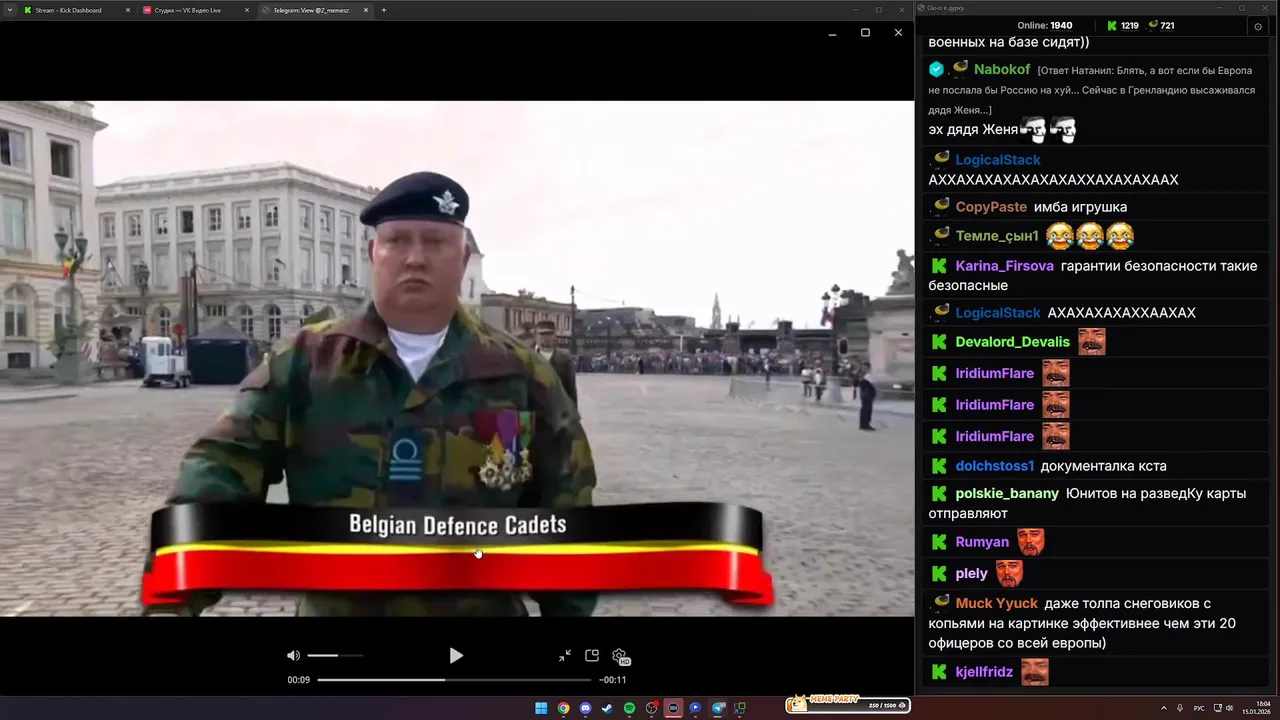1280x720 pixels.
Task: Click the microphone tray icon
Action: tap(1180, 708)
